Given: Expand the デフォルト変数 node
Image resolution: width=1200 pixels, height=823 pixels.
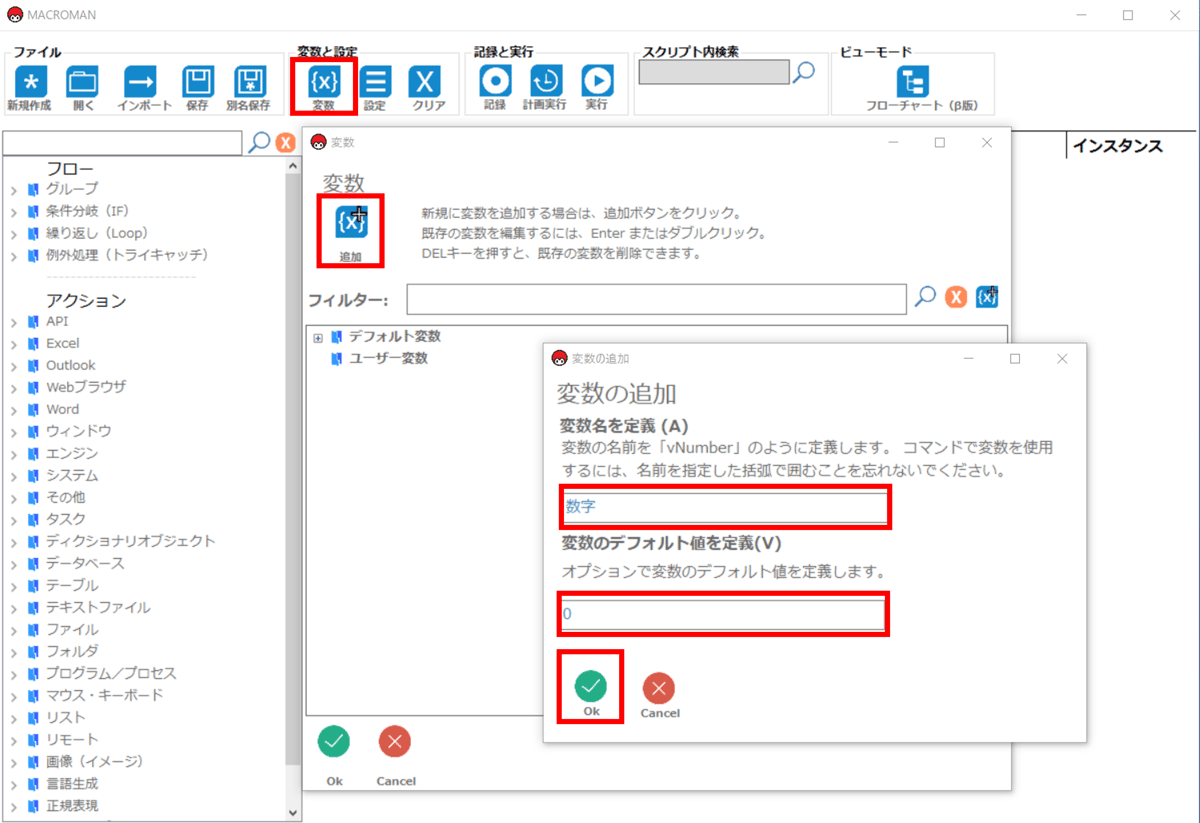Looking at the screenshot, I should (x=318, y=338).
